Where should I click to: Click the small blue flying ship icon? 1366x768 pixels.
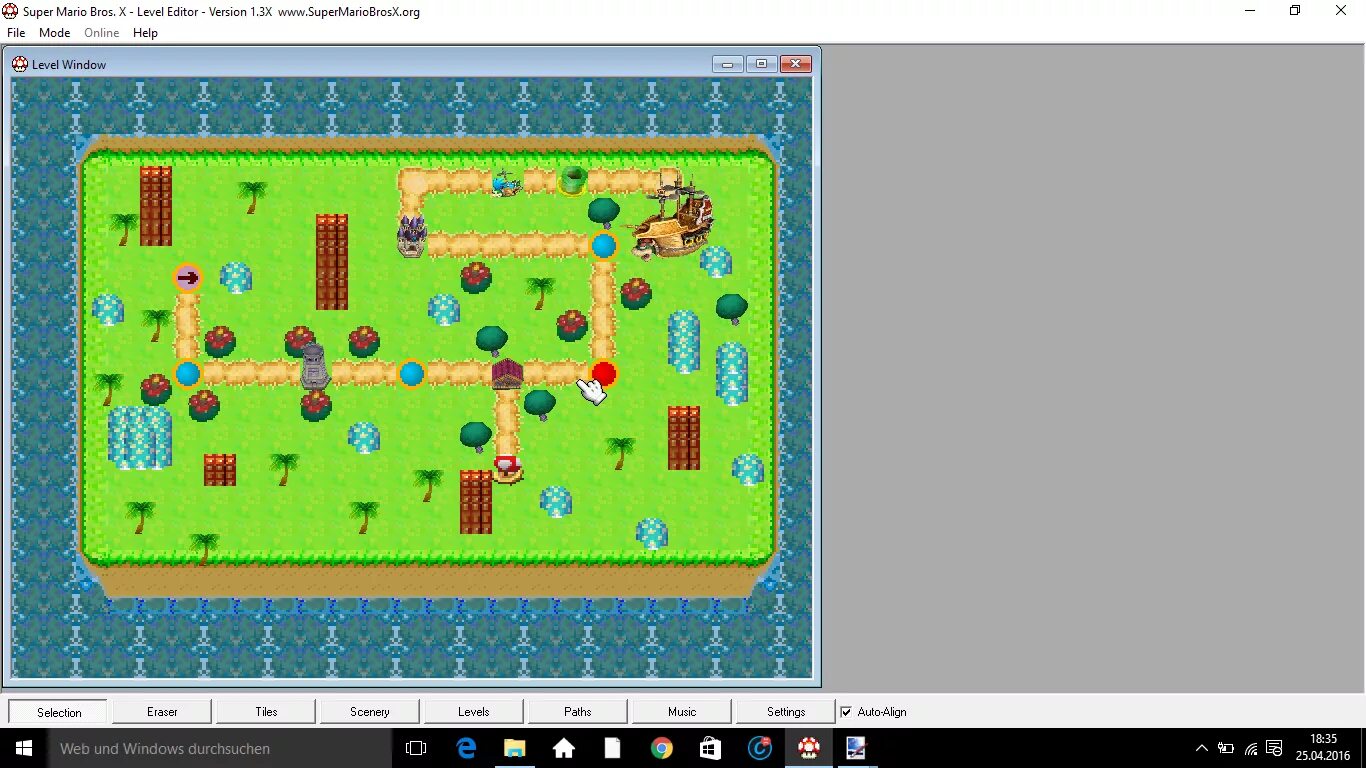point(508,183)
